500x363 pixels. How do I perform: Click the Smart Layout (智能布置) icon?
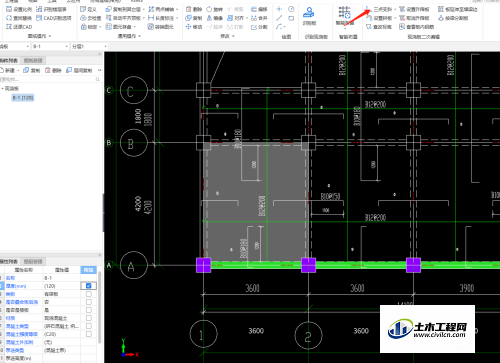(x=345, y=12)
